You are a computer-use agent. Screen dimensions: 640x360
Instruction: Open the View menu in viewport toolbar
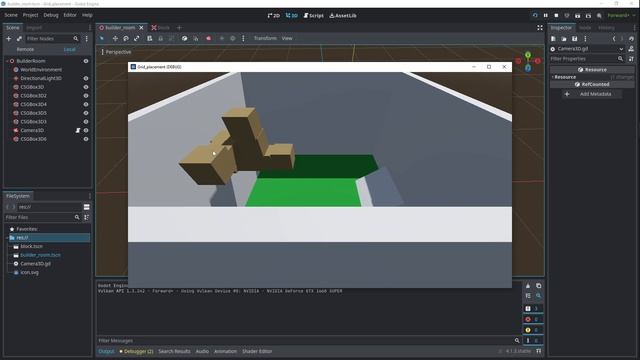(287, 38)
